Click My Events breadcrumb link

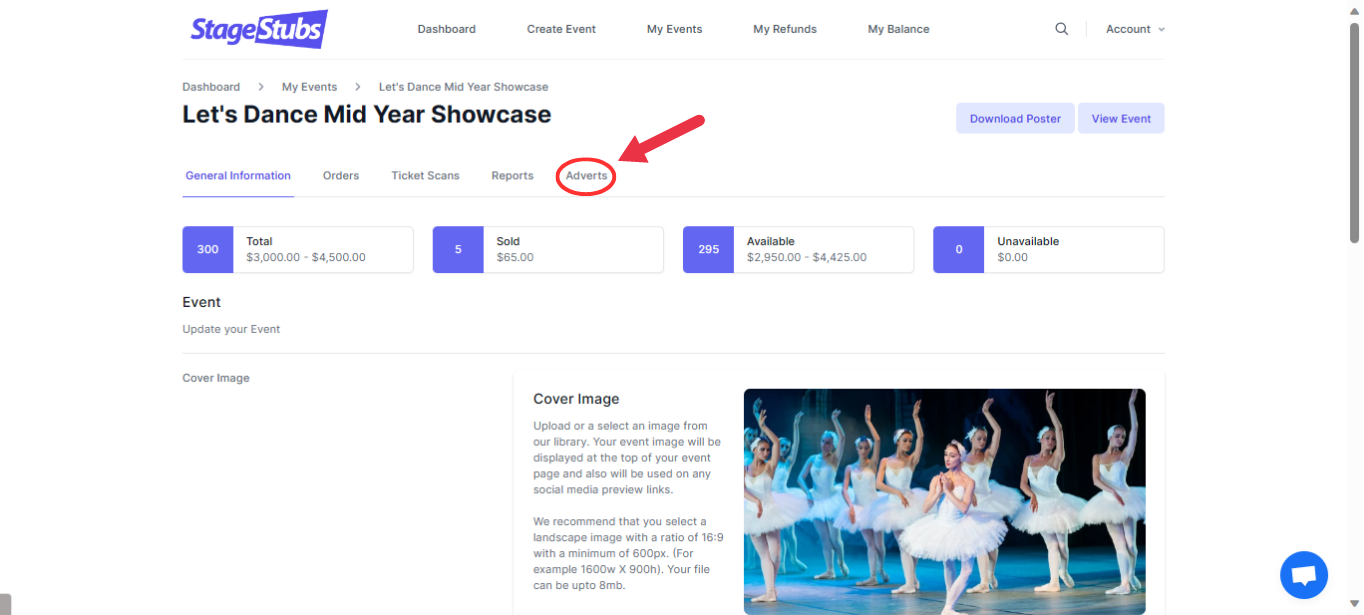click(309, 87)
